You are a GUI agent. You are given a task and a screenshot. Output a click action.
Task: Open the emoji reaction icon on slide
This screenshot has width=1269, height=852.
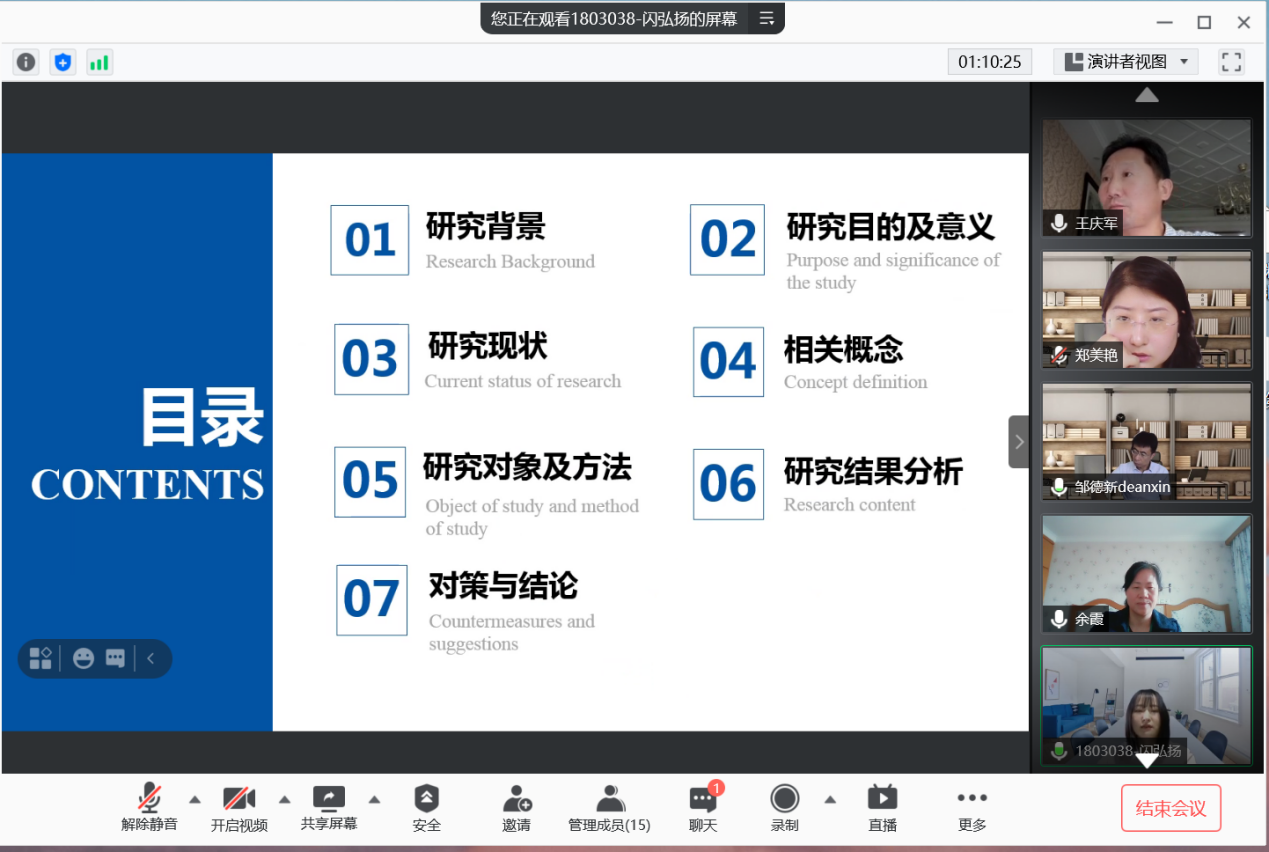pyautogui.click(x=84, y=658)
